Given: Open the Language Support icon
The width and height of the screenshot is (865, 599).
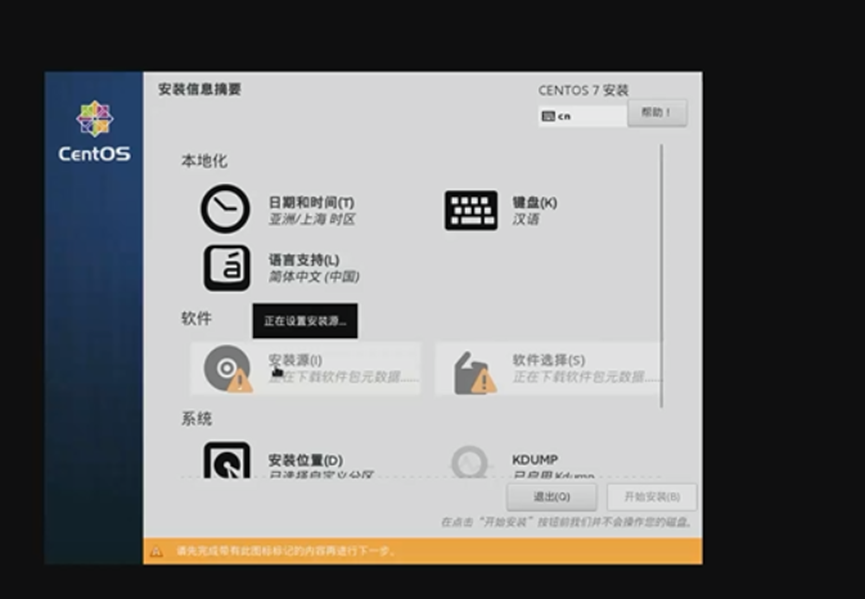Looking at the screenshot, I should pos(227,268).
